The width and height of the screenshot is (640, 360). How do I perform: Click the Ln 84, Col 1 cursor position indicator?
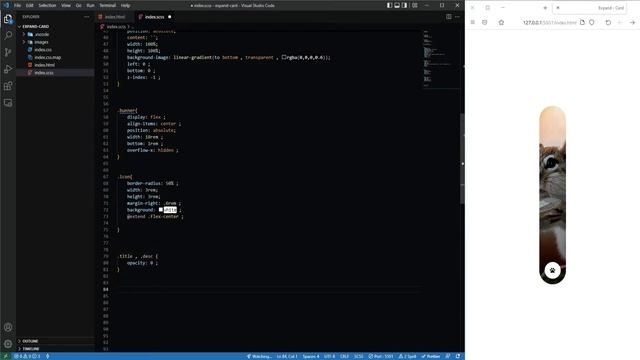coord(287,356)
